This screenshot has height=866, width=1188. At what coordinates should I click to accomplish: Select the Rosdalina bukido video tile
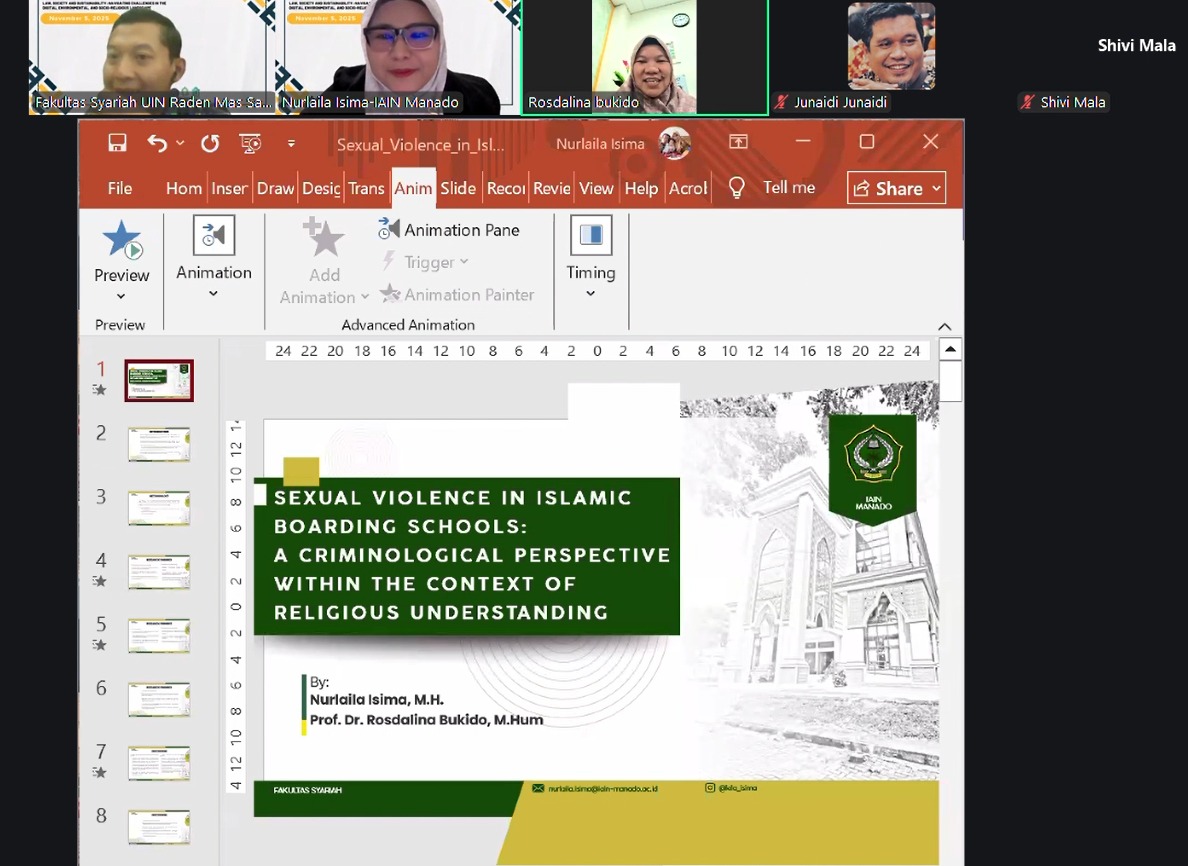point(644,56)
